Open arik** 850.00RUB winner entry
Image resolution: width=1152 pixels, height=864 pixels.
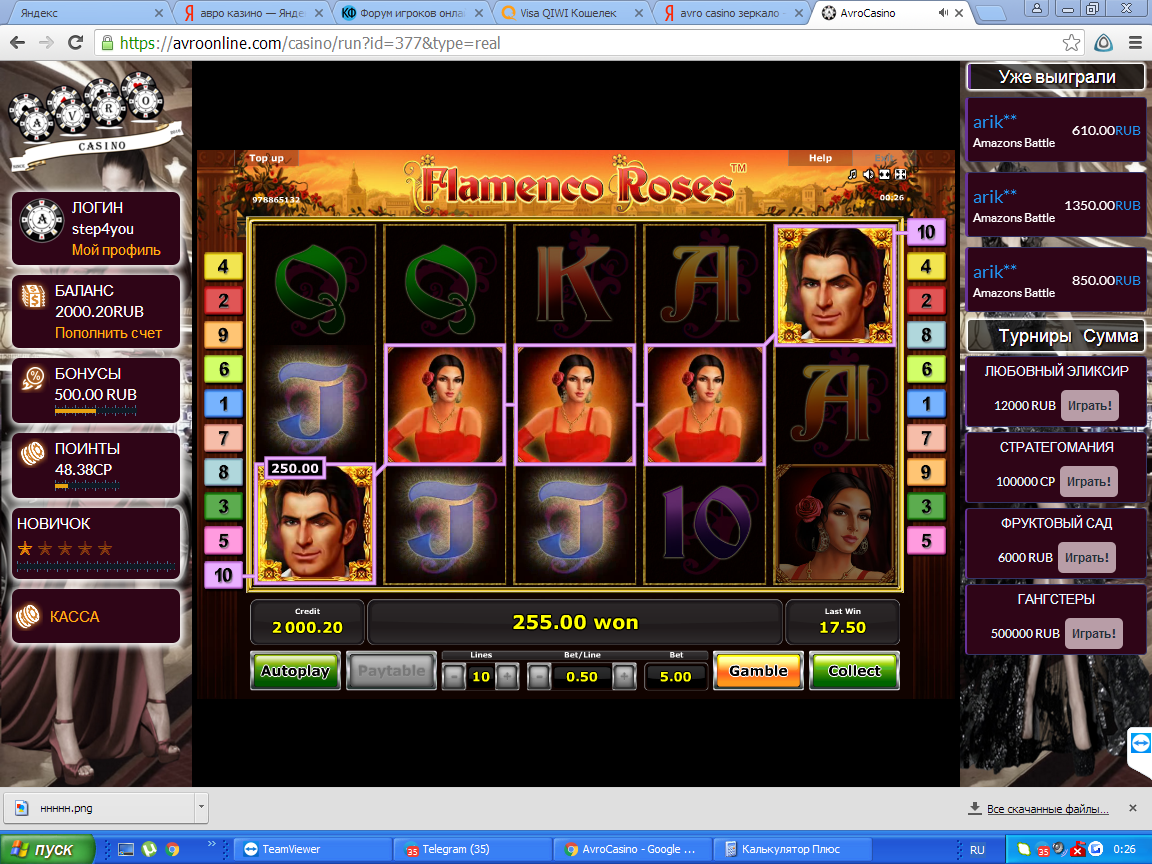pyautogui.click(x=1056, y=281)
